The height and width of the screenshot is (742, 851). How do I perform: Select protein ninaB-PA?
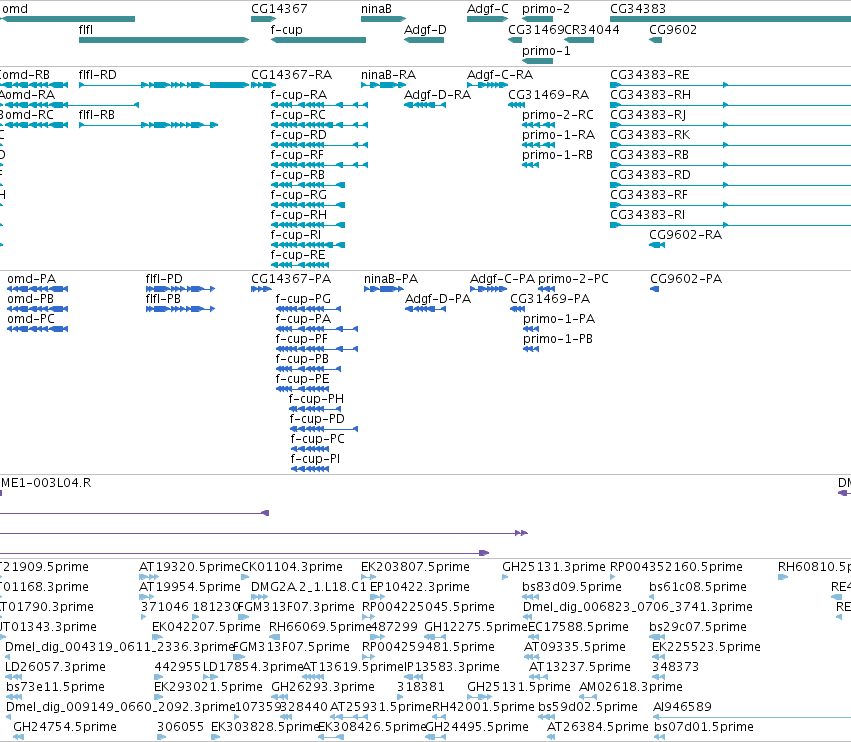click(384, 289)
